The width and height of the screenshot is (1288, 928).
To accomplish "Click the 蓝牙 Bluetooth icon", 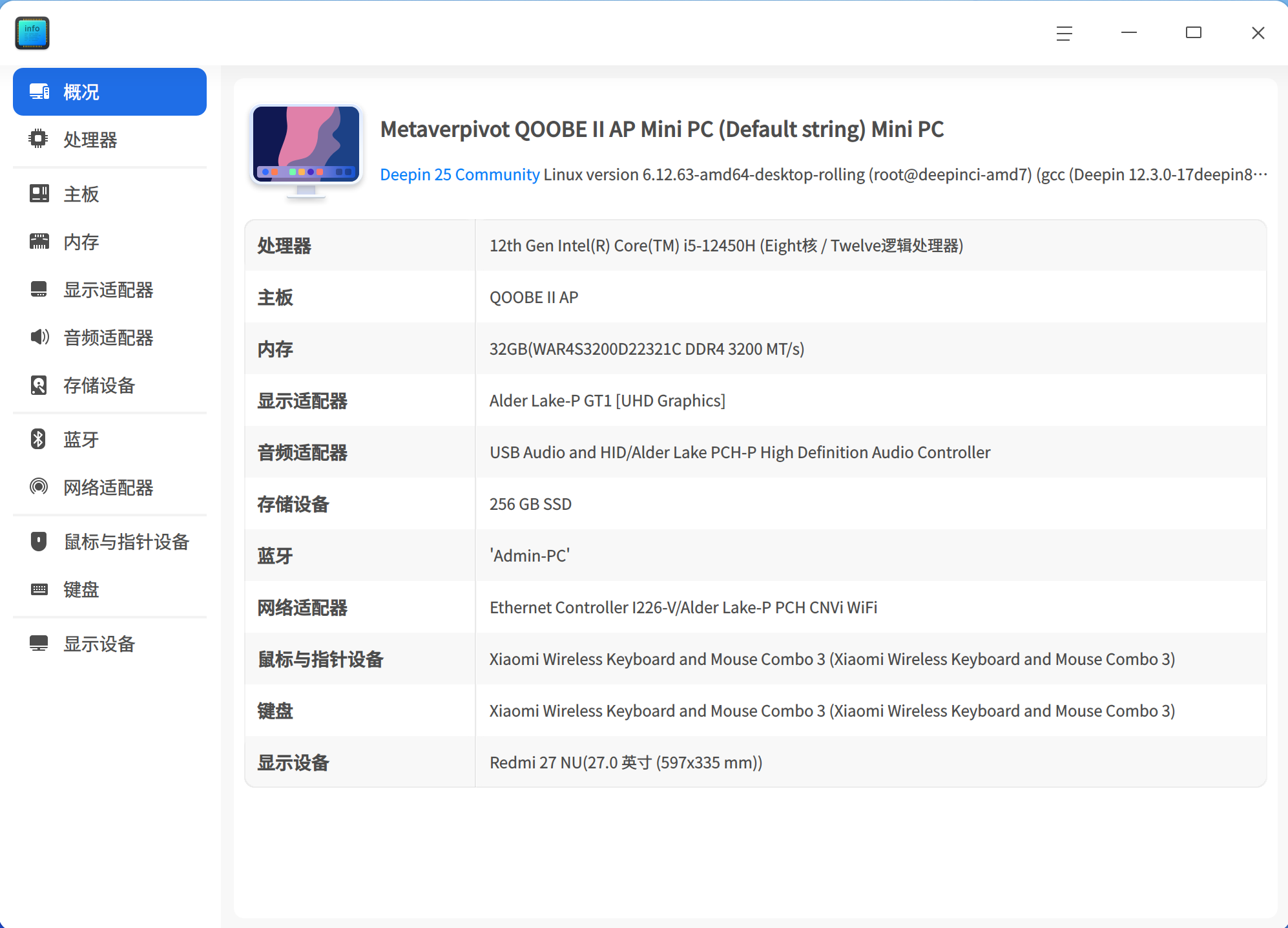I will tap(39, 439).
